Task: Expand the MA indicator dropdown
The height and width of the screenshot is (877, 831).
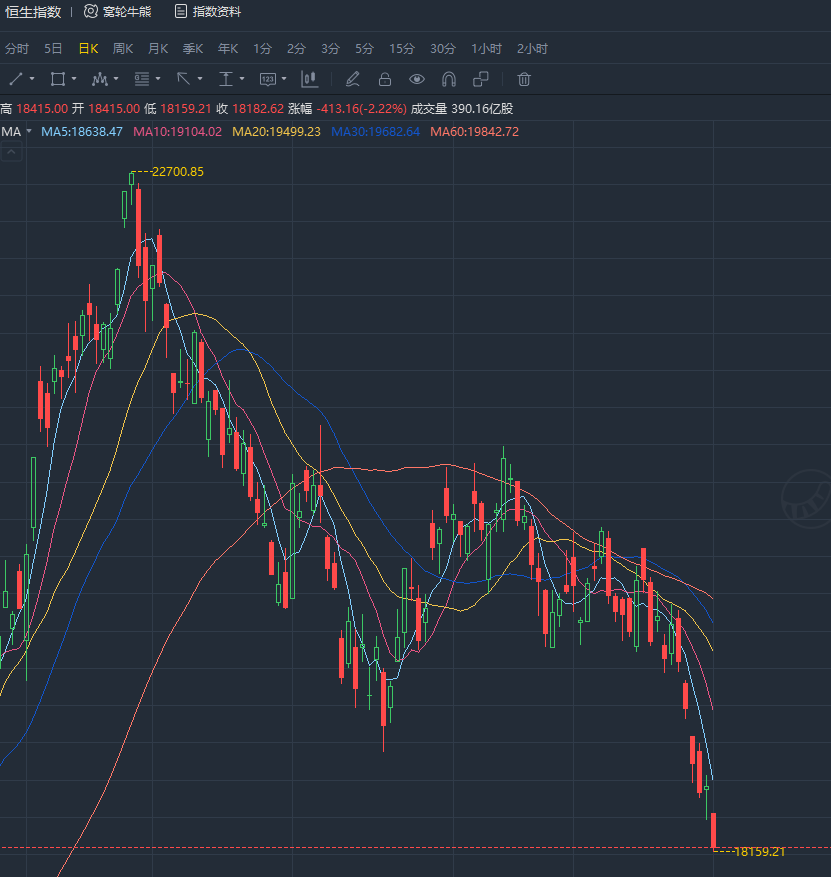Action: point(29,131)
